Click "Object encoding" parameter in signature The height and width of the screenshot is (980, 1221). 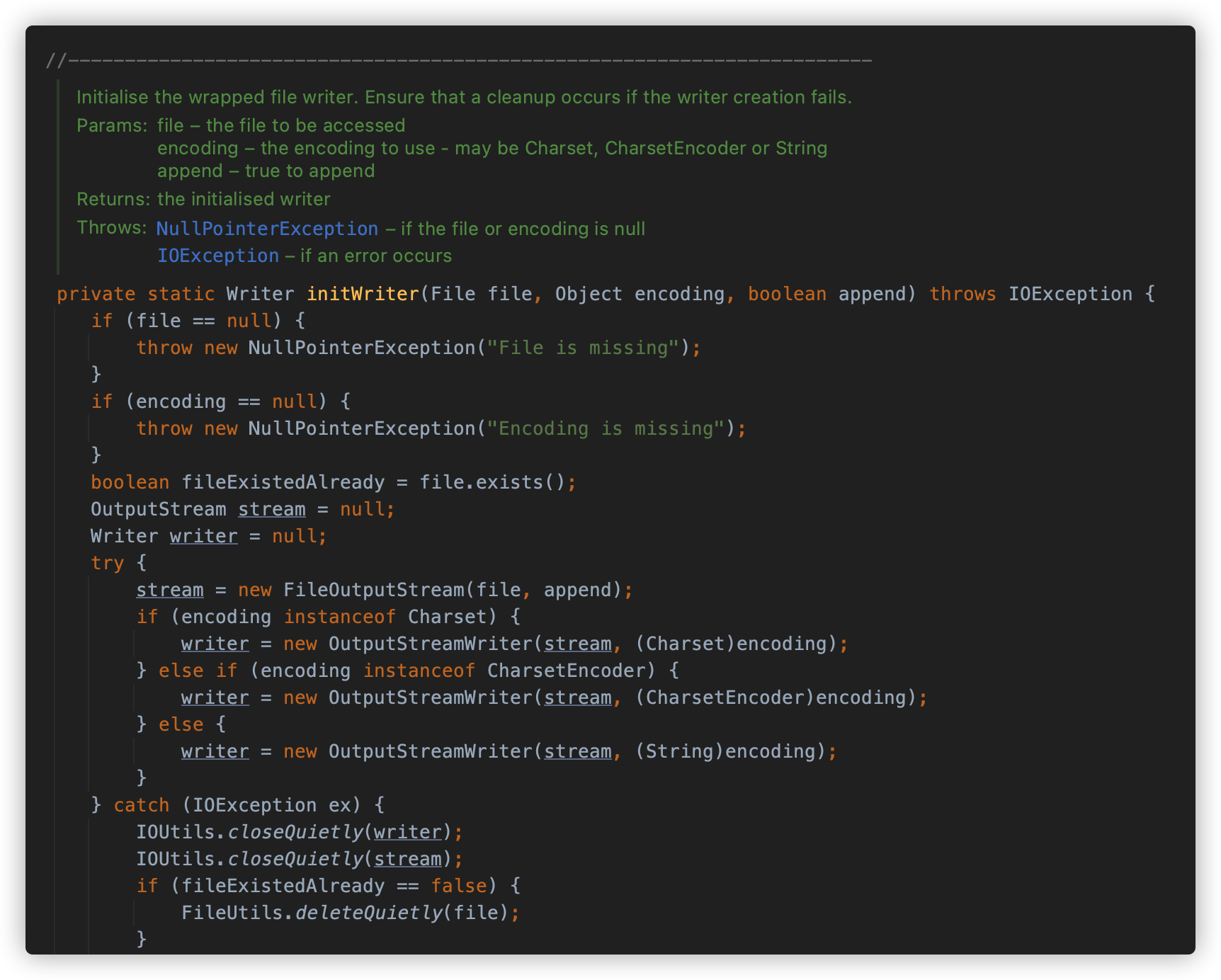(640, 294)
